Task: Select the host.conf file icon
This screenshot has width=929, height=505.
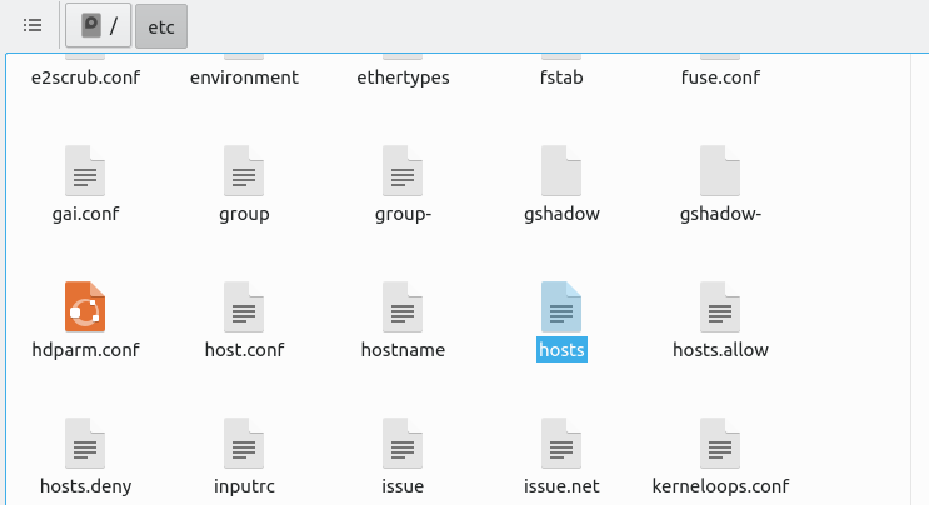Action: pos(244,306)
